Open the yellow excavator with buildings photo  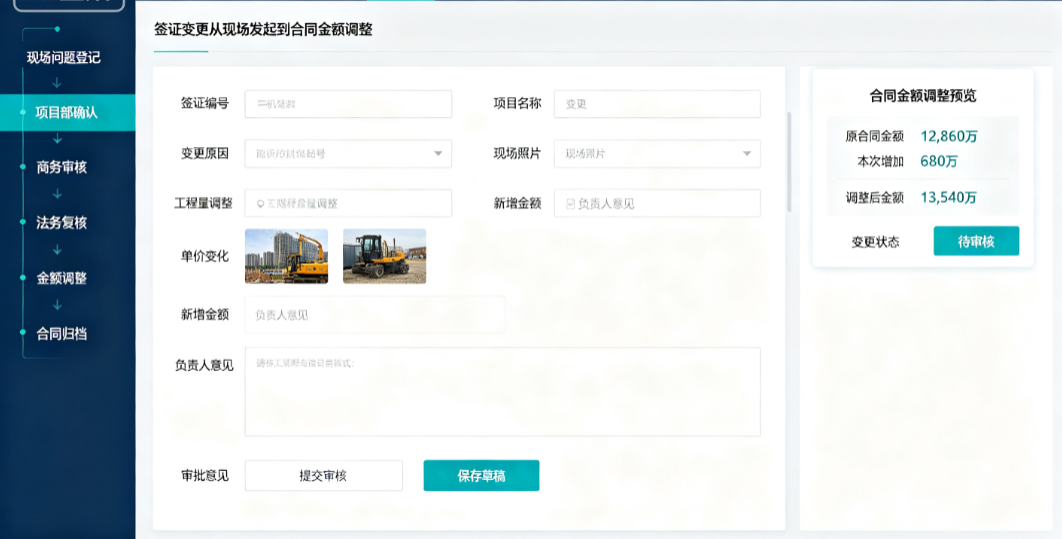click(x=286, y=256)
